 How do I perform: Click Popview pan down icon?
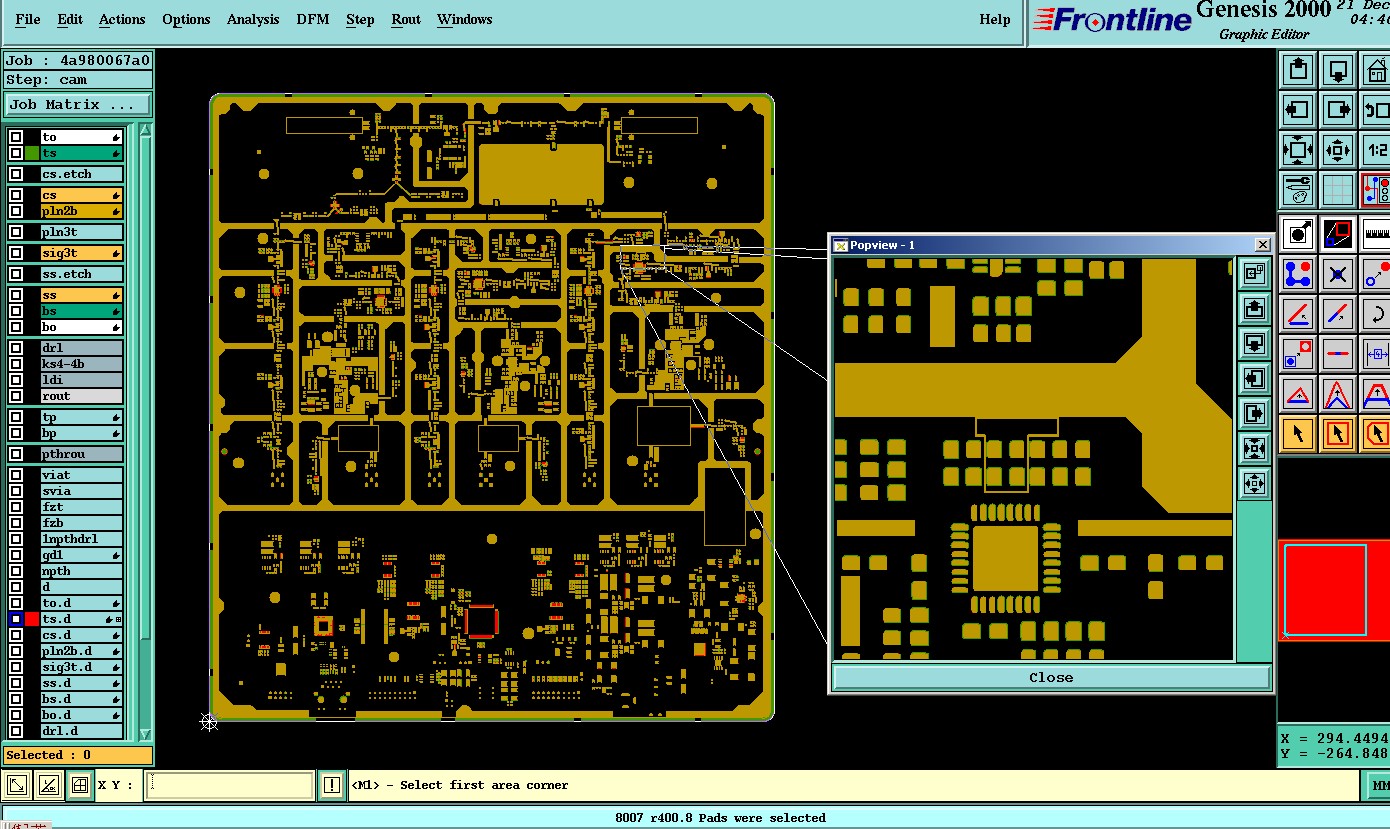[1254, 344]
